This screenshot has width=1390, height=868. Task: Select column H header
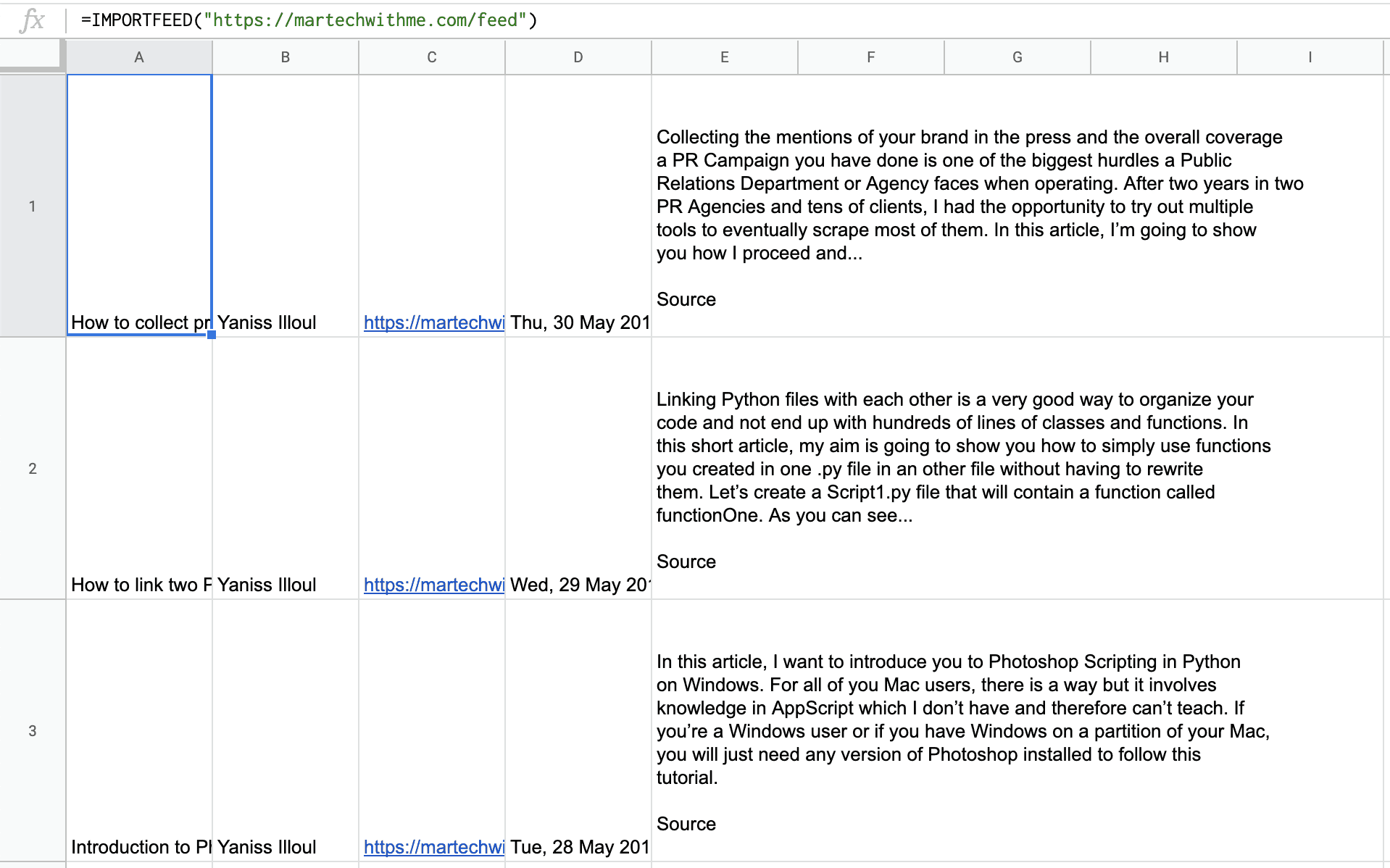(x=1164, y=57)
